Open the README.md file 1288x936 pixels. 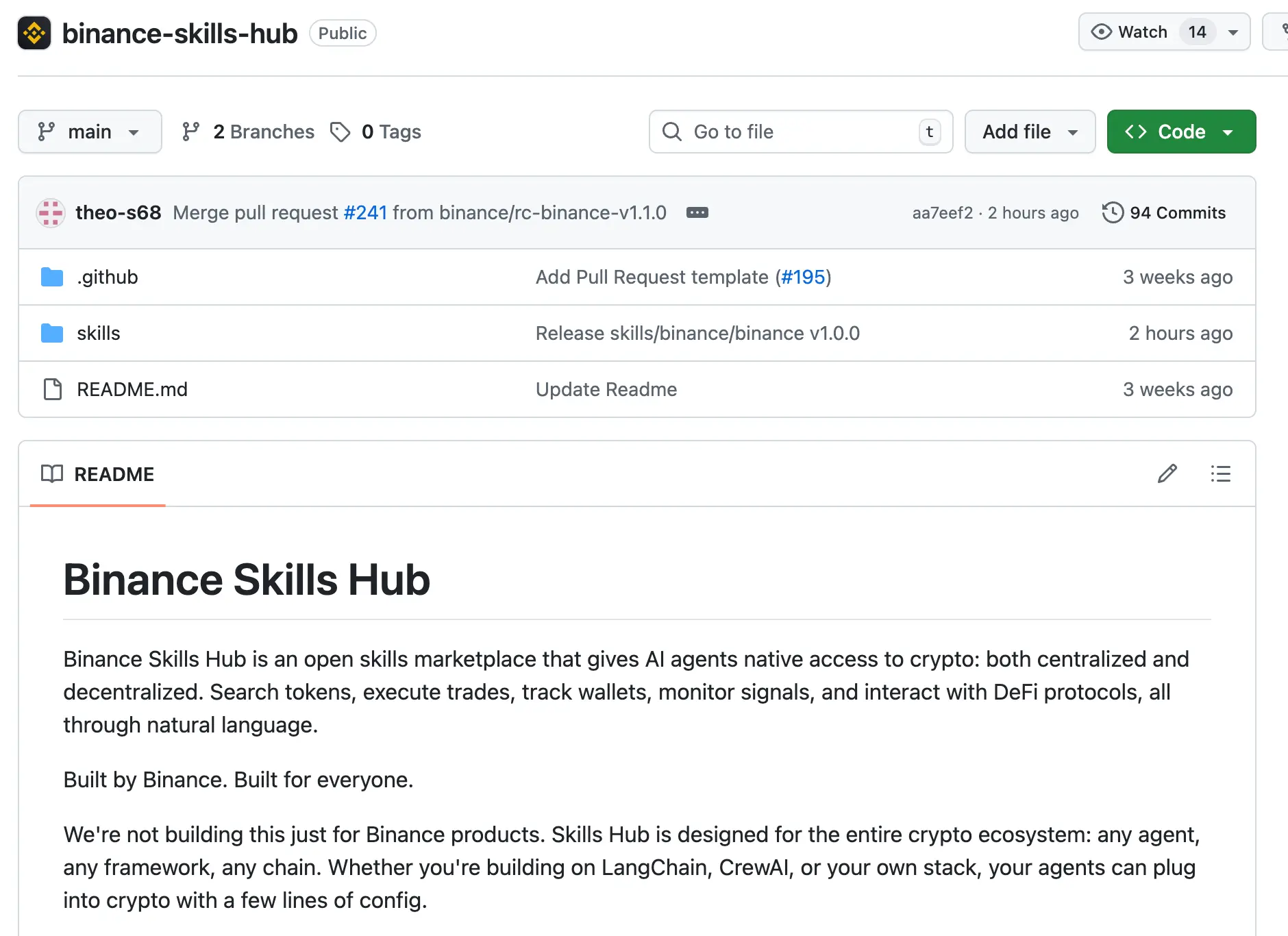pos(132,389)
